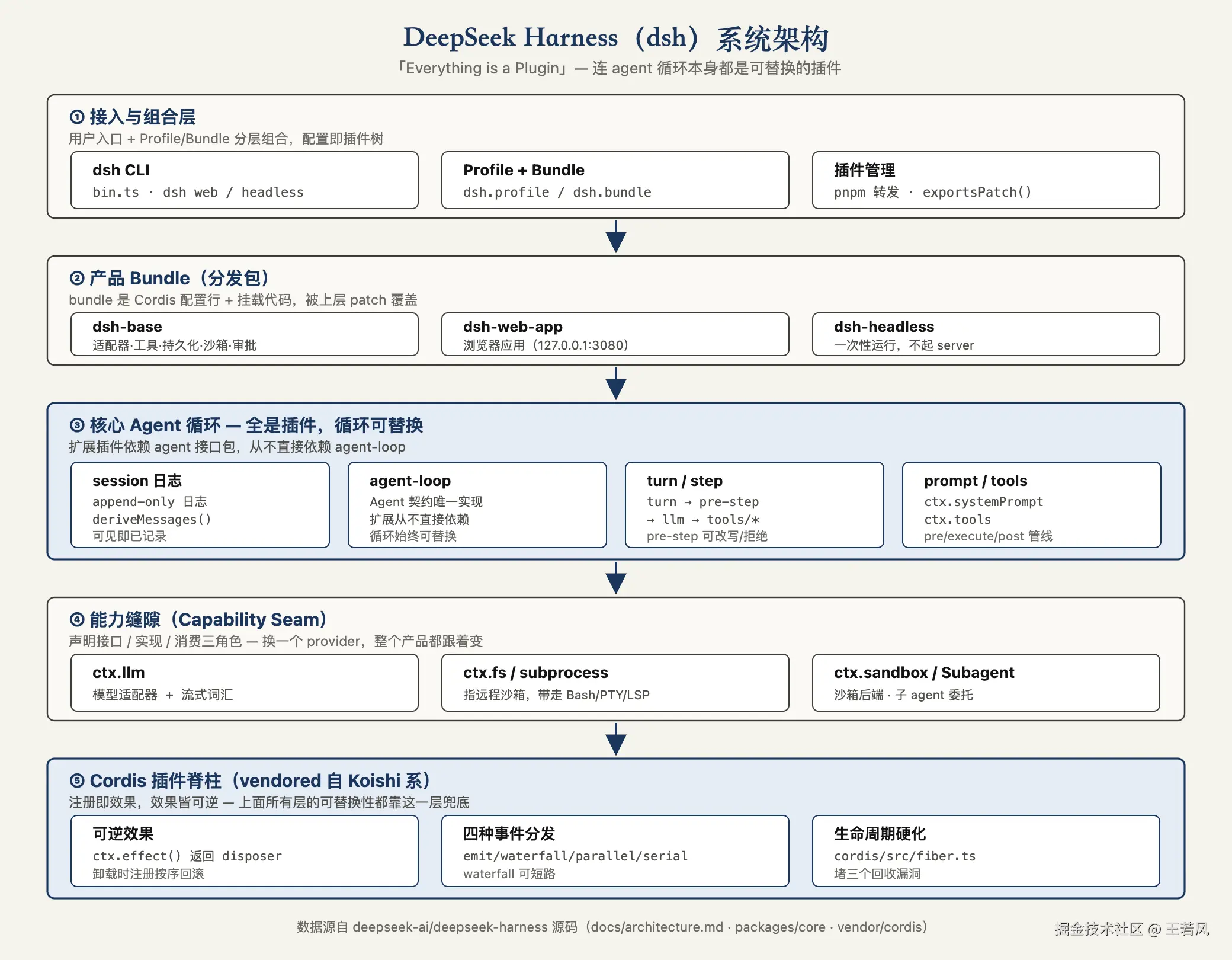Click the 'dsh-web-app' box title
The image size is (1232, 960).
click(x=513, y=327)
